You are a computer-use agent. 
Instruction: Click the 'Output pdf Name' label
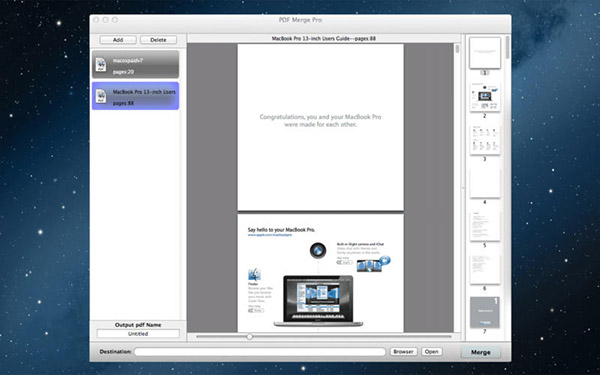click(x=138, y=325)
